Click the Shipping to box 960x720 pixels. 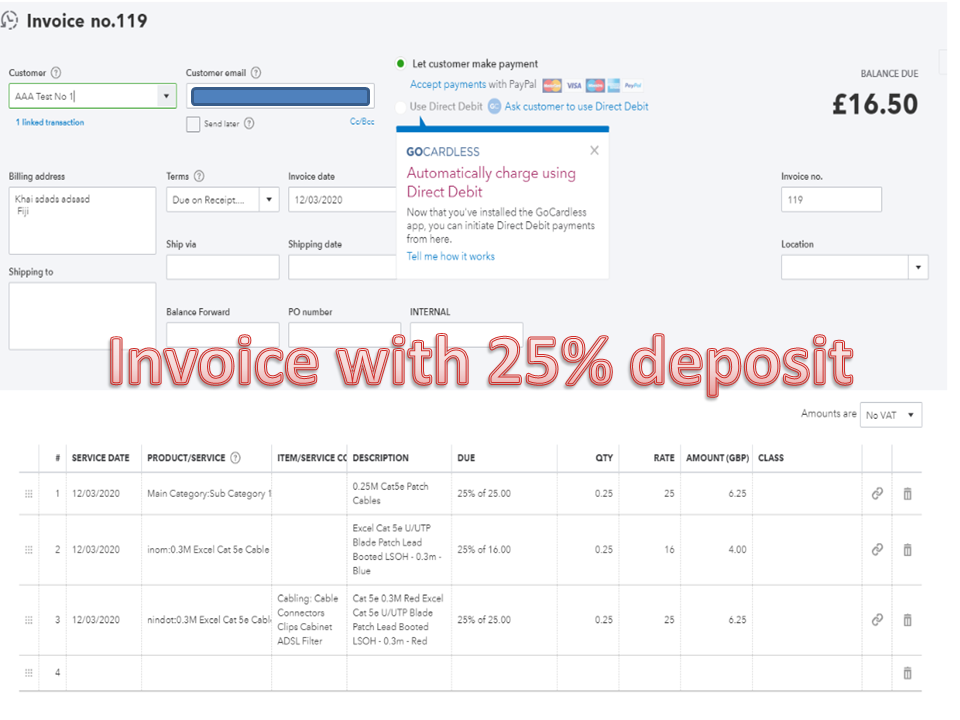[82, 316]
